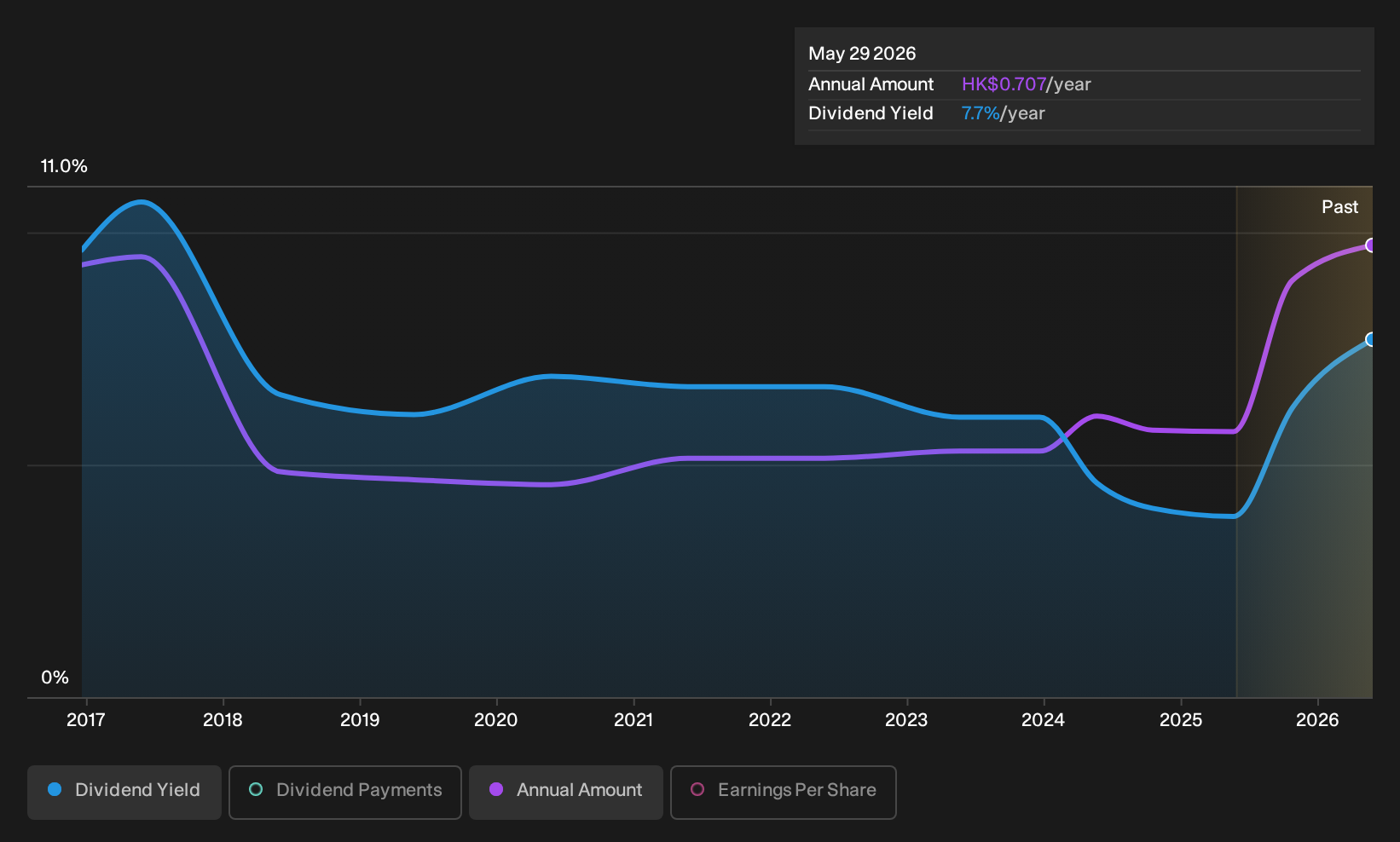Click the Dividend Yield tooltip row label
The width and height of the screenshot is (1400, 842).
871,113
